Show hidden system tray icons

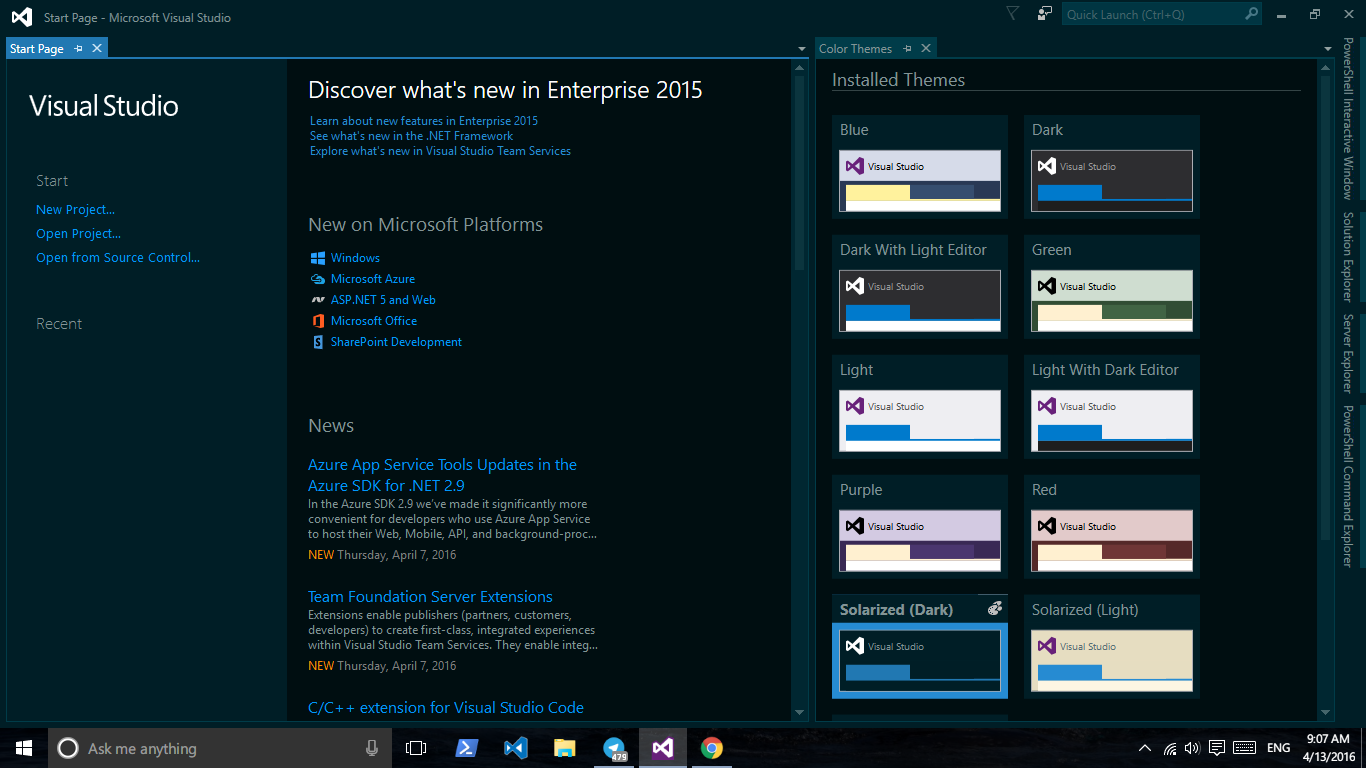tap(1144, 748)
